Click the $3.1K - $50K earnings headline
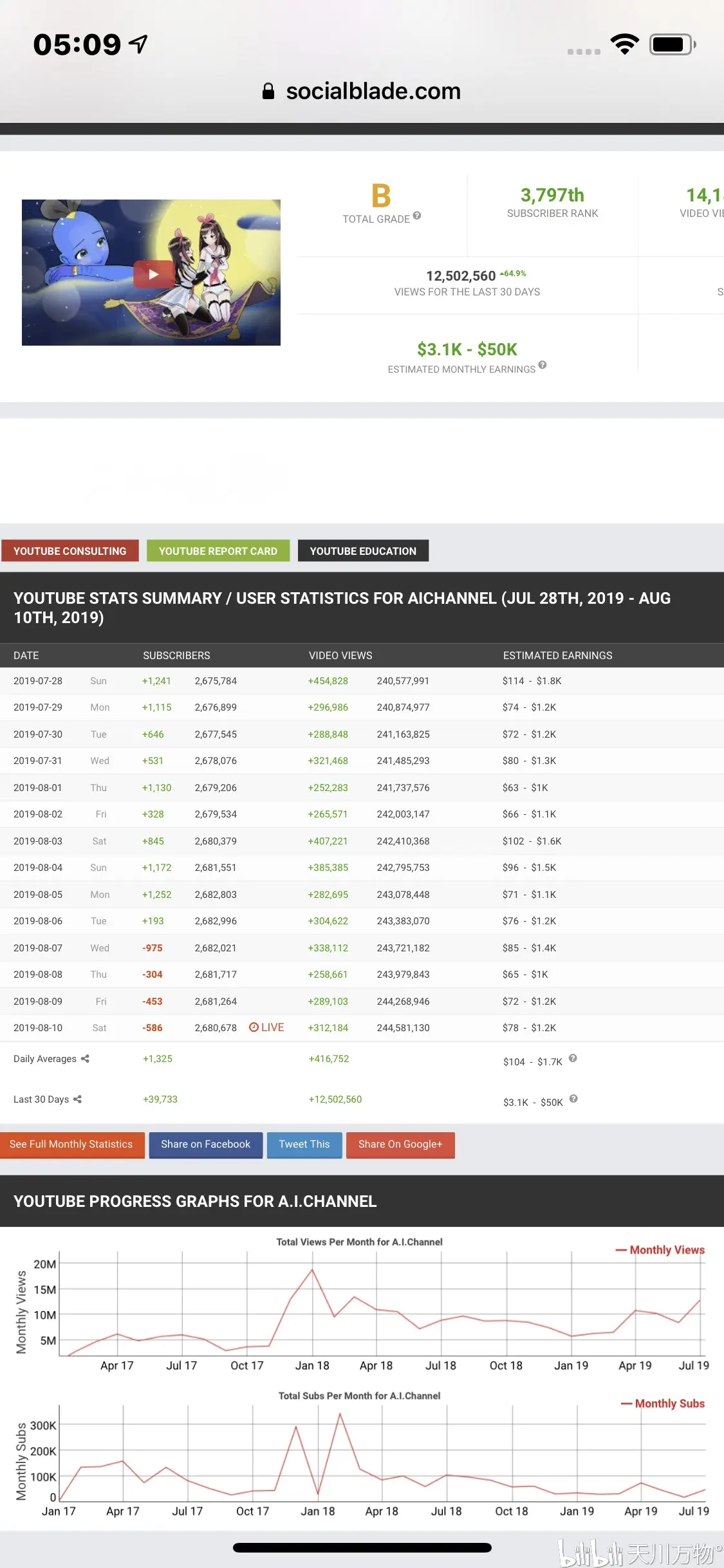 [x=467, y=350]
